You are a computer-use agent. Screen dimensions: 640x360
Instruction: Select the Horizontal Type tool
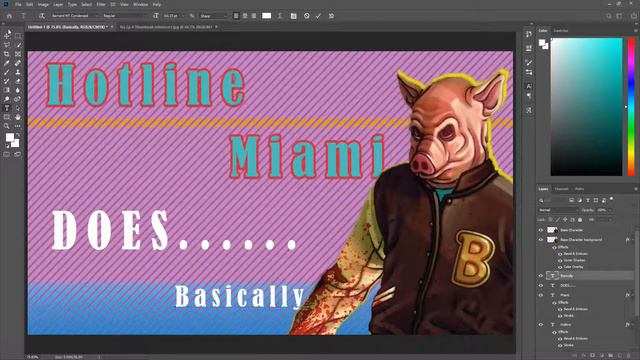(7, 108)
